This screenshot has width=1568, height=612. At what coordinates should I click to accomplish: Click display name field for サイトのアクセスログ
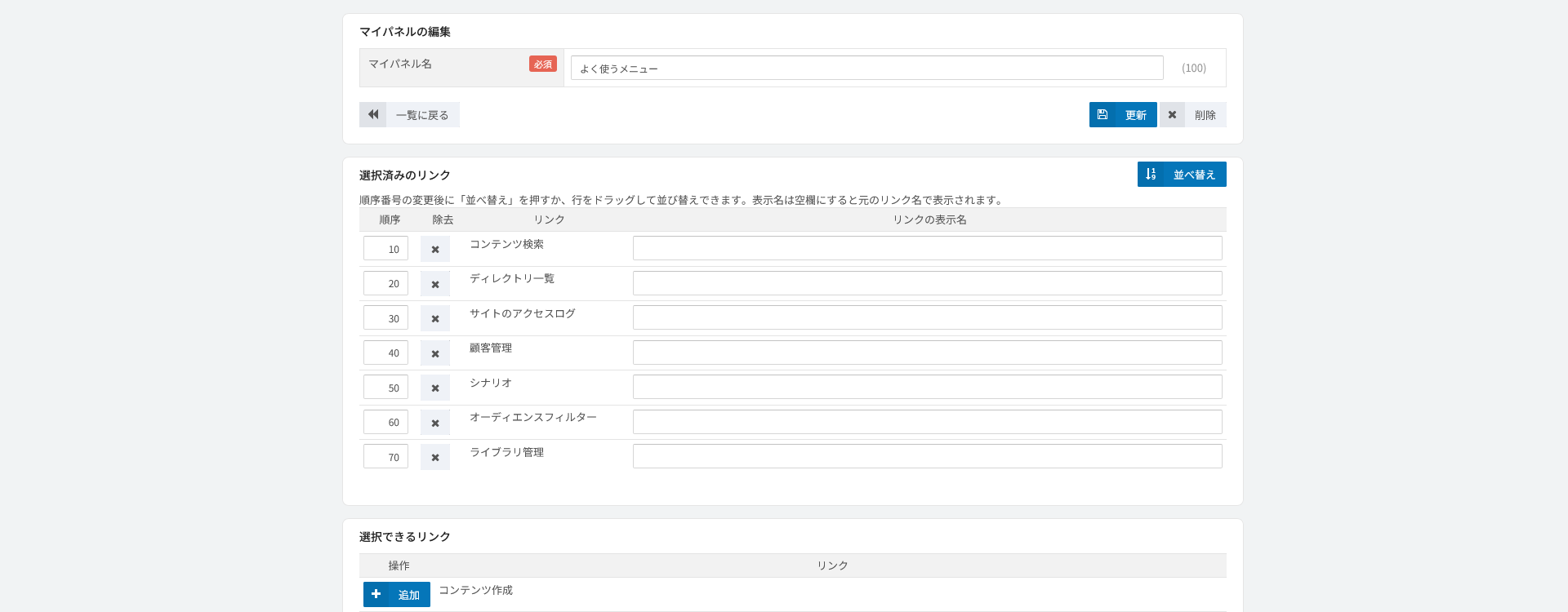coord(928,317)
